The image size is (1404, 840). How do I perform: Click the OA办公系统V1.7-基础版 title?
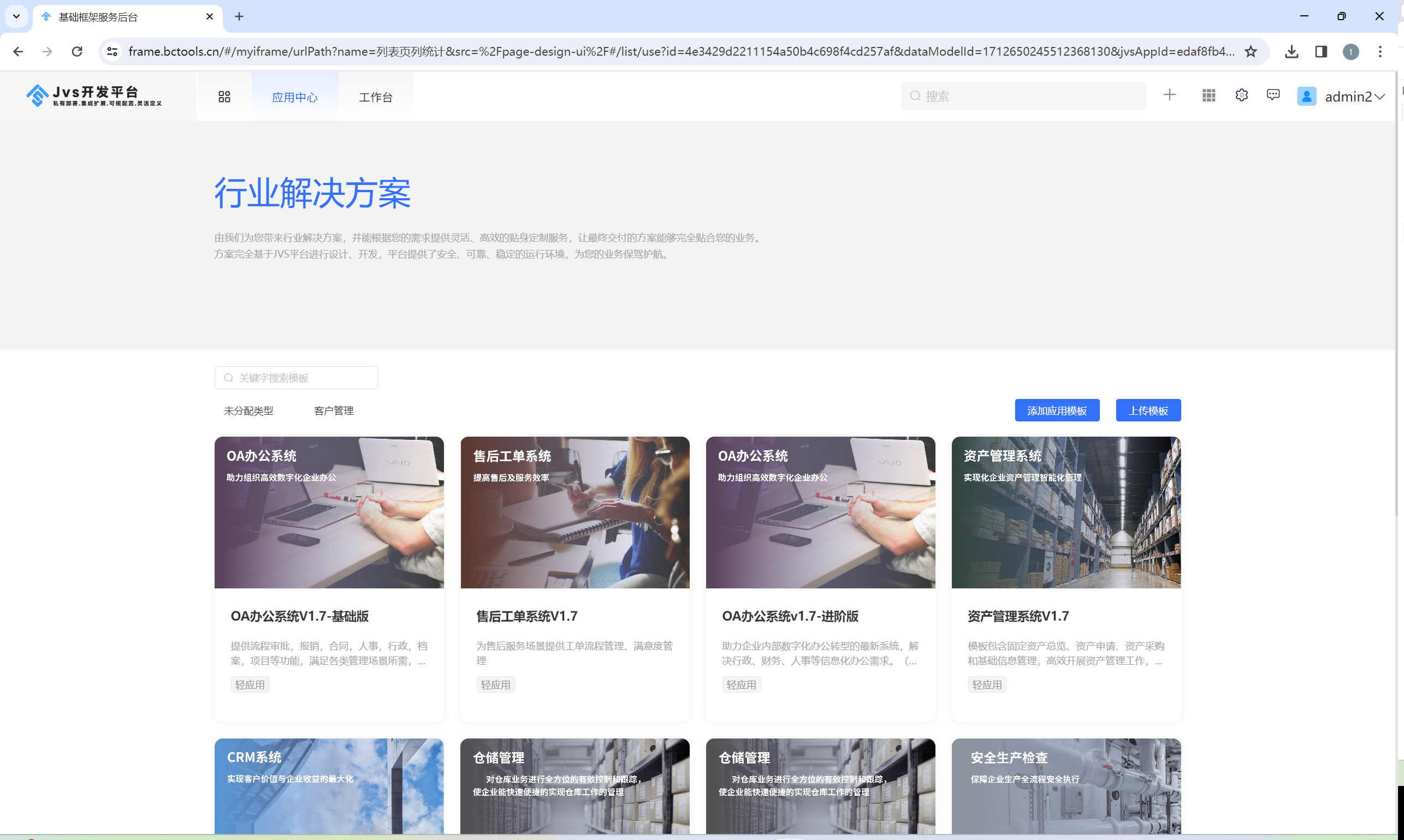300,616
